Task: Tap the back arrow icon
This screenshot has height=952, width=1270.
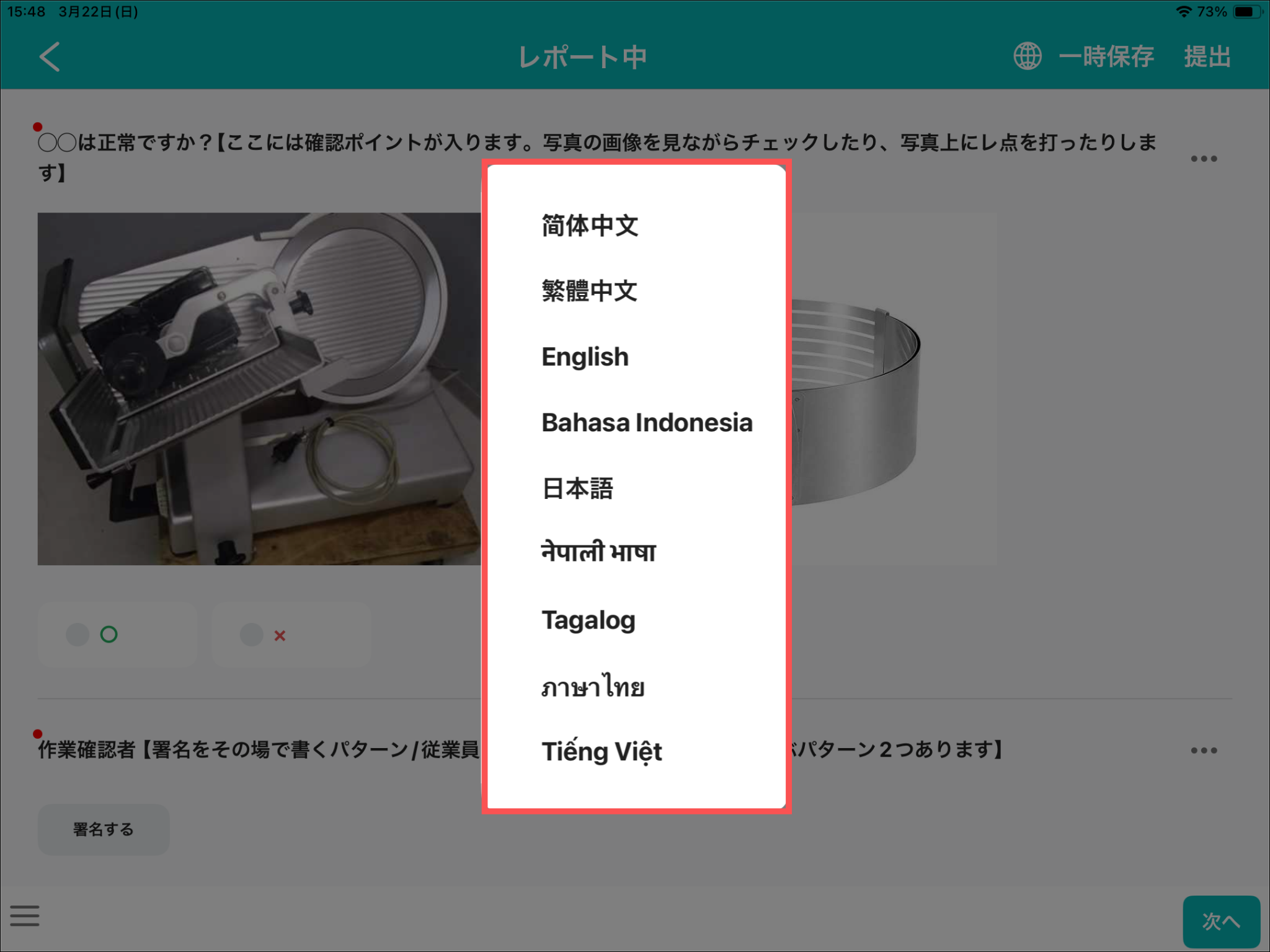Action: click(x=50, y=57)
